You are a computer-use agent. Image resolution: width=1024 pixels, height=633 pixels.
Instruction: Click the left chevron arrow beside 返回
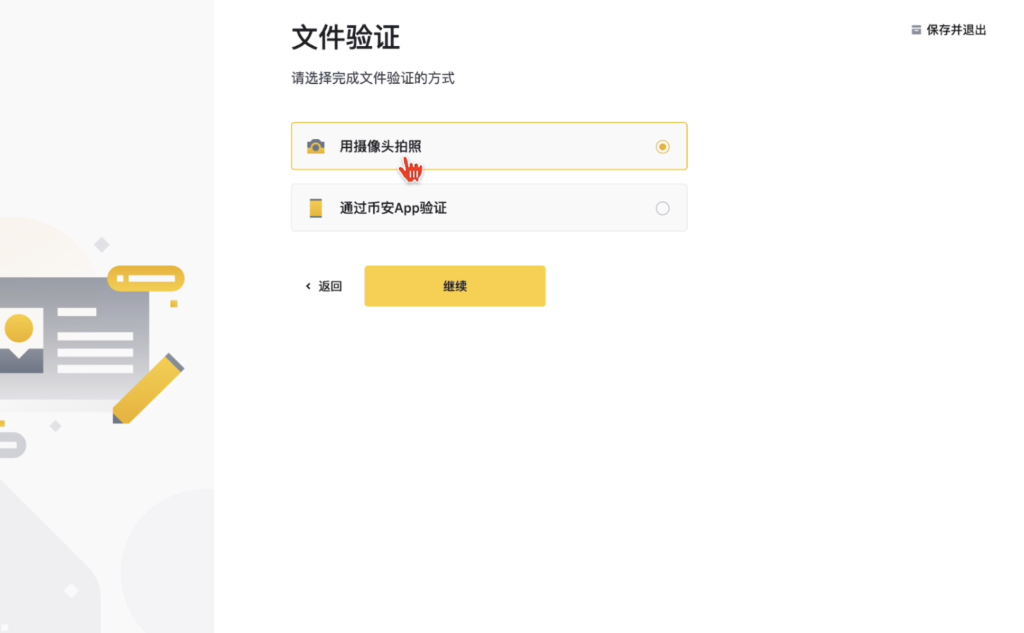point(308,286)
